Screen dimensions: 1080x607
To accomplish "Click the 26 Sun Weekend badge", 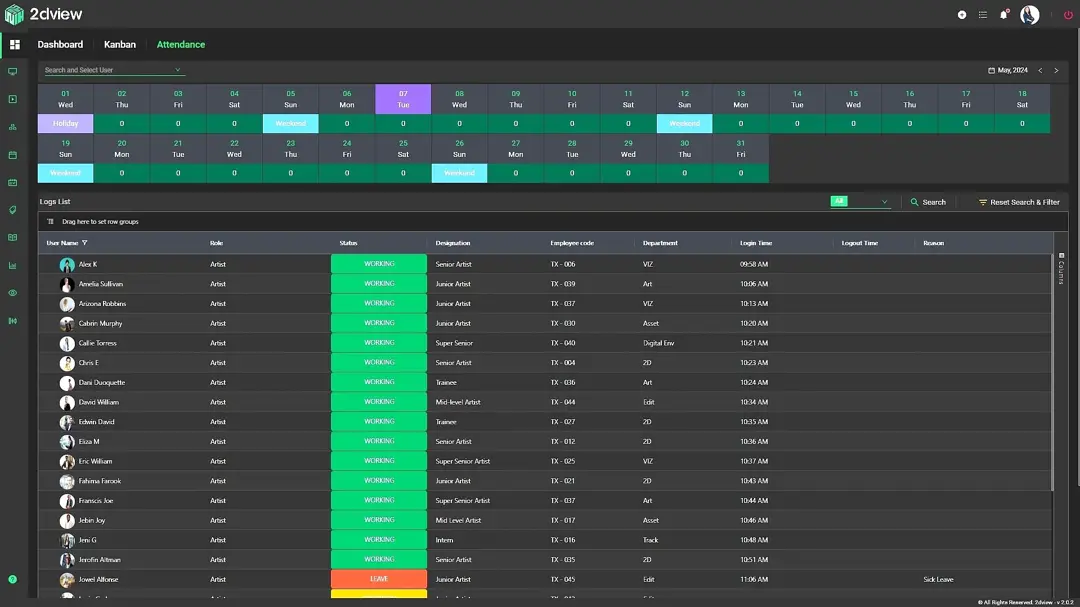I will 459,173.
